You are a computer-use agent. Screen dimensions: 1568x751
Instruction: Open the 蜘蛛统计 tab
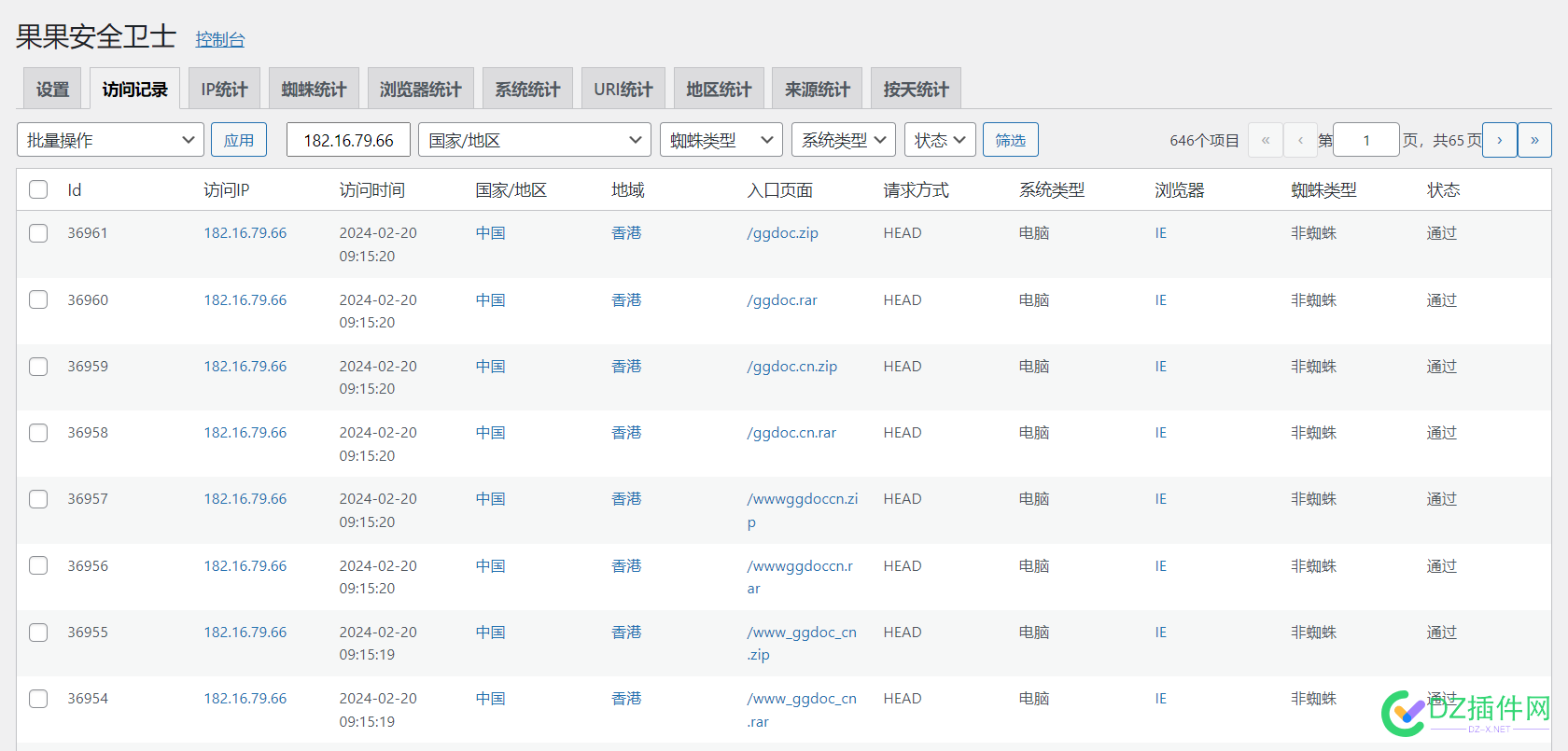(314, 89)
